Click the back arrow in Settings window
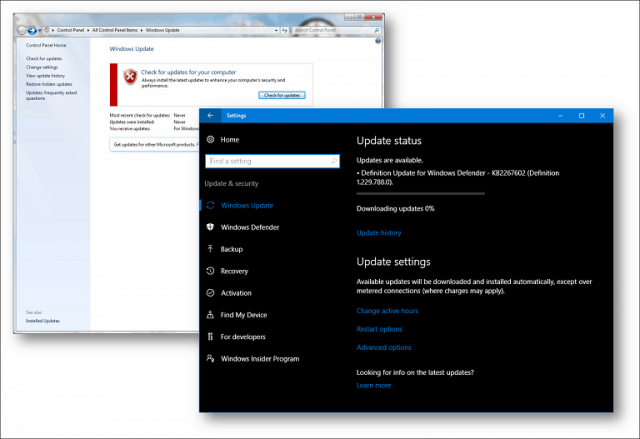 (210, 115)
